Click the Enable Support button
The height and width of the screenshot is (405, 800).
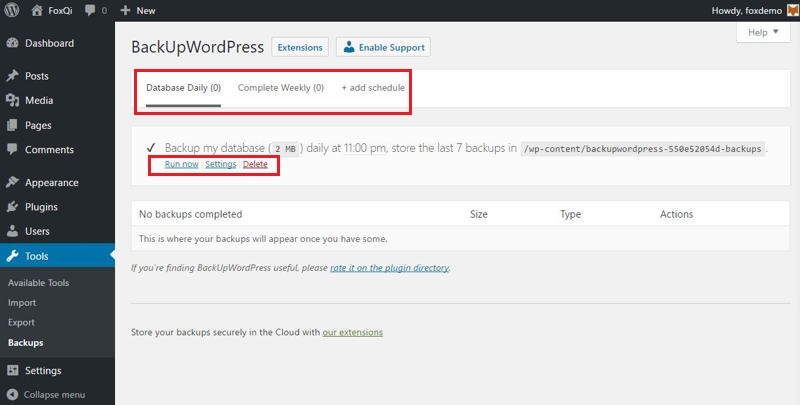click(x=383, y=47)
